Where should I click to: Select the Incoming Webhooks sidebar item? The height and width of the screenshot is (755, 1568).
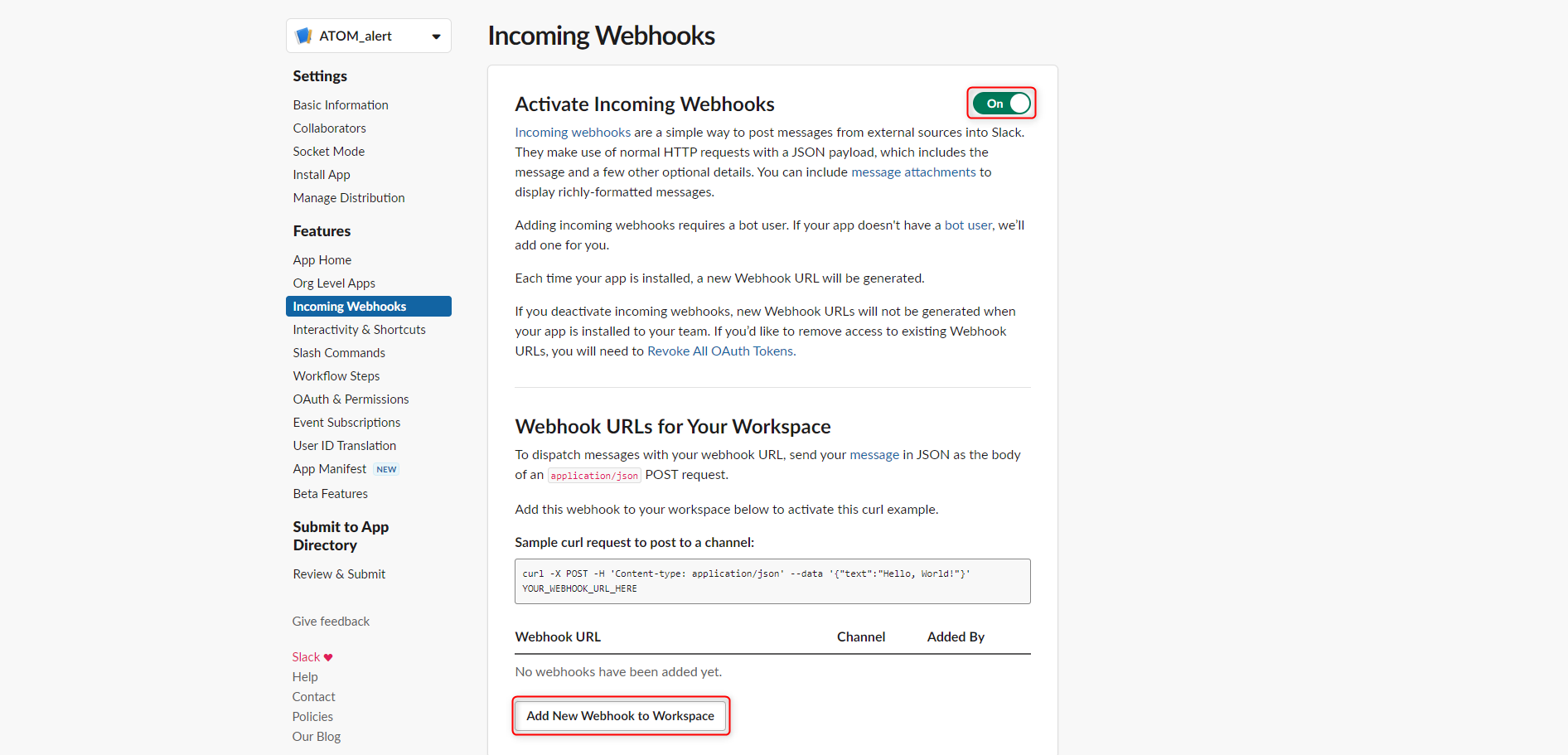(349, 307)
